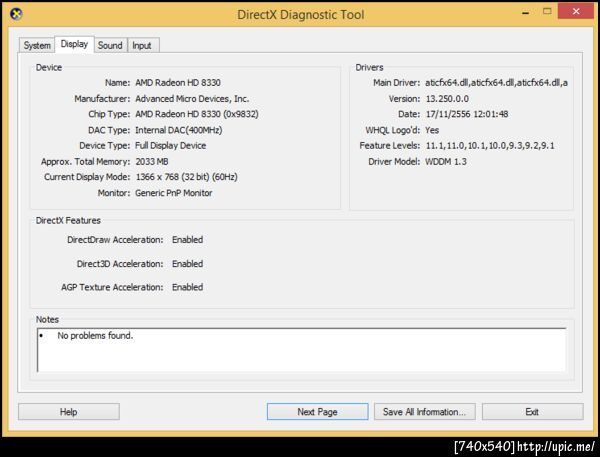Viewport: 600px width, 457px height.
Task: Click the 'Manufacturer:' field label
Action: (x=102, y=99)
